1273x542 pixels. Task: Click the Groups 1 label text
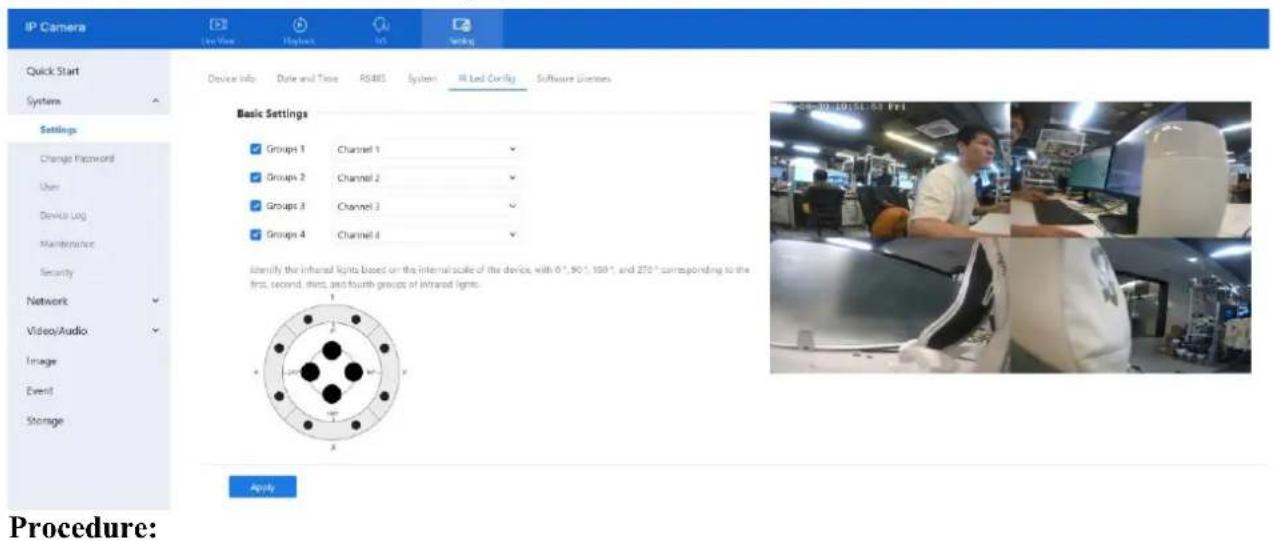tap(286, 149)
